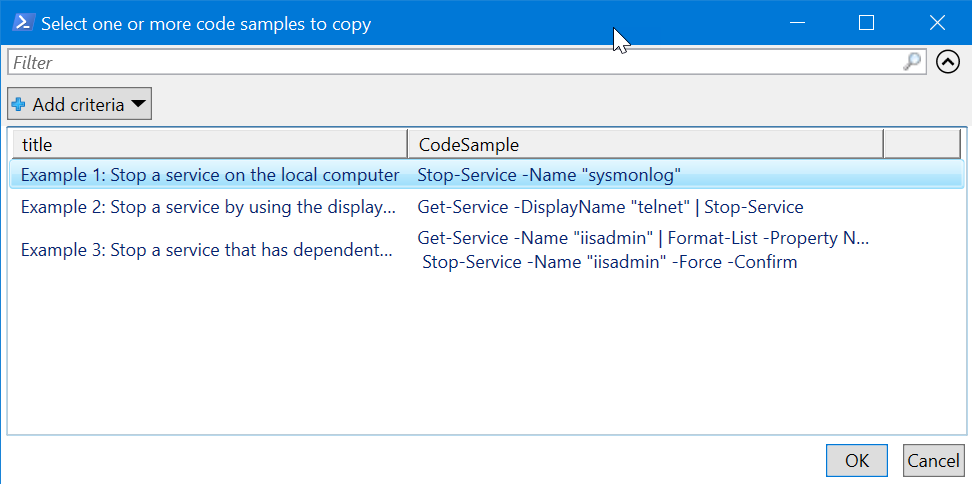The width and height of the screenshot is (972, 484).
Task: Focus the Filter text field
Action: [x=466, y=62]
